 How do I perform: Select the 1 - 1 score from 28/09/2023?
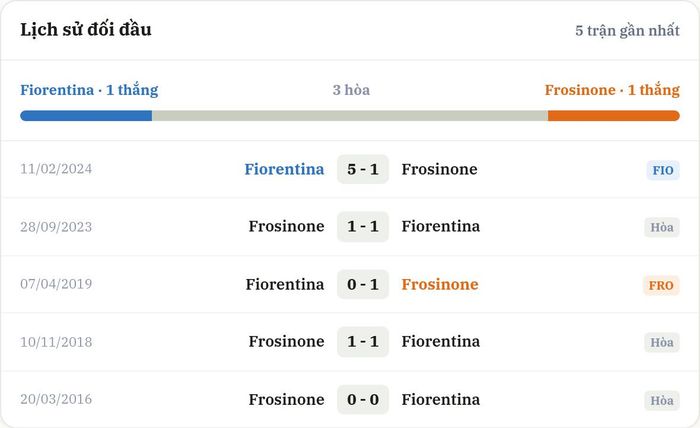pyautogui.click(x=363, y=226)
